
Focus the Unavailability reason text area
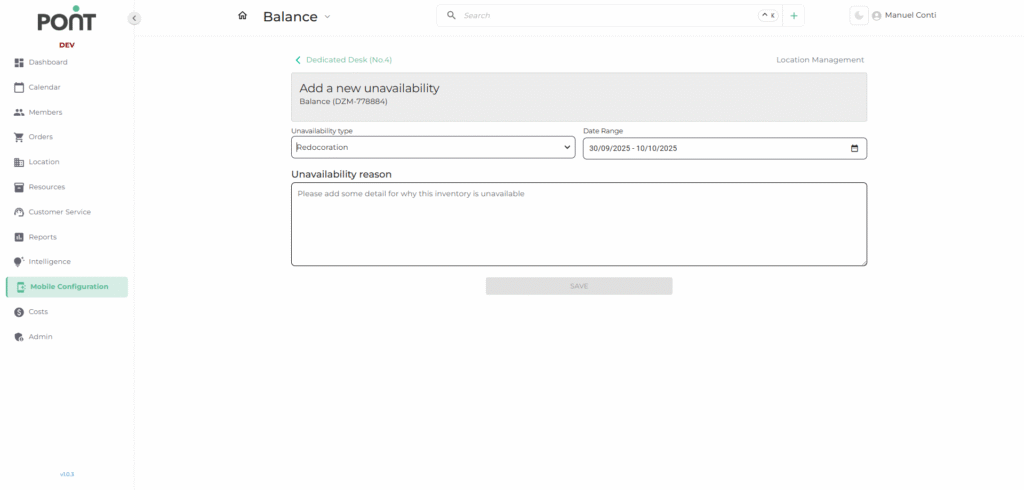(x=579, y=224)
